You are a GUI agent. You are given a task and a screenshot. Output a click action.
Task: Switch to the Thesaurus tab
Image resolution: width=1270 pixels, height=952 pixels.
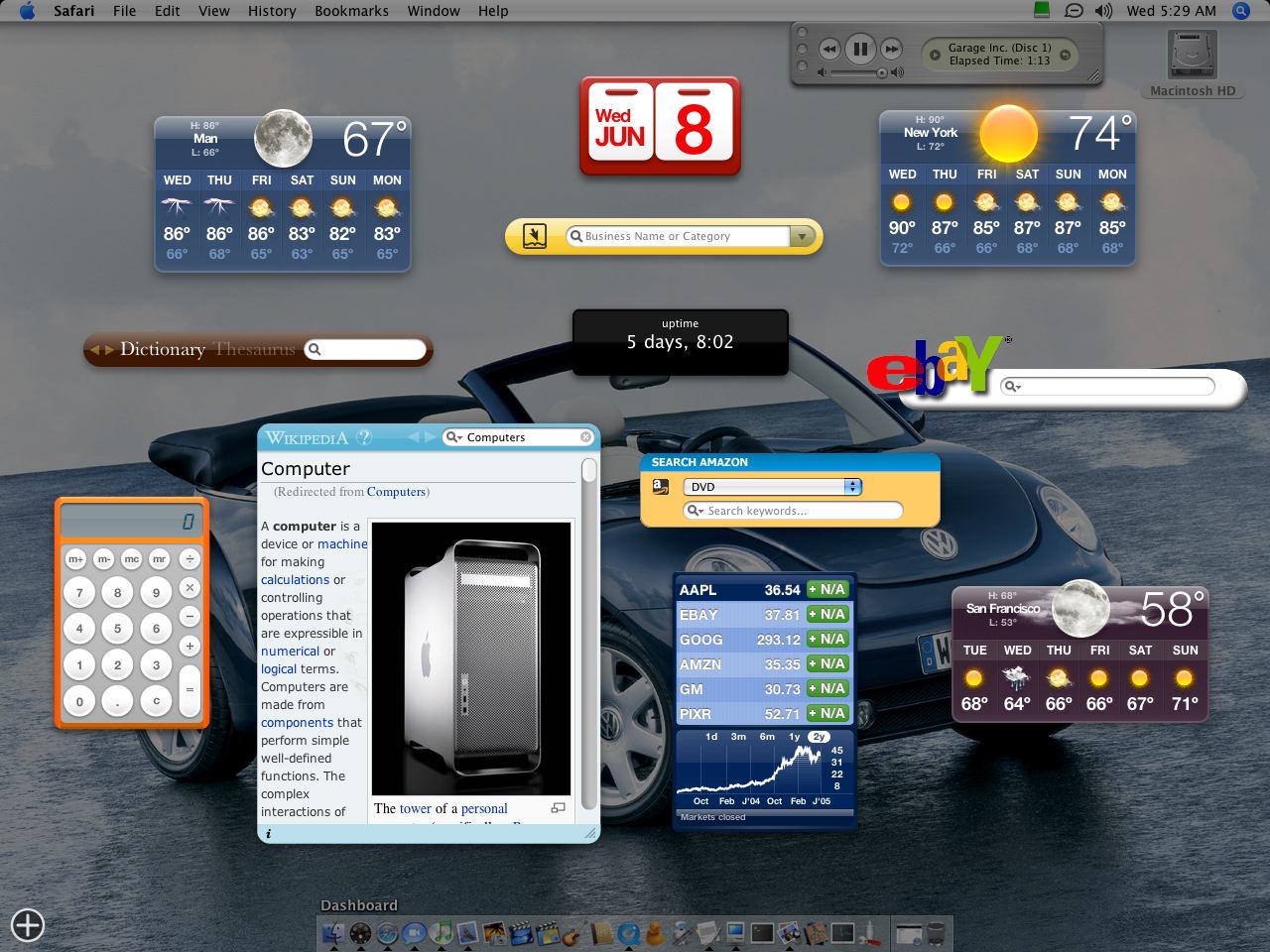coord(254,349)
